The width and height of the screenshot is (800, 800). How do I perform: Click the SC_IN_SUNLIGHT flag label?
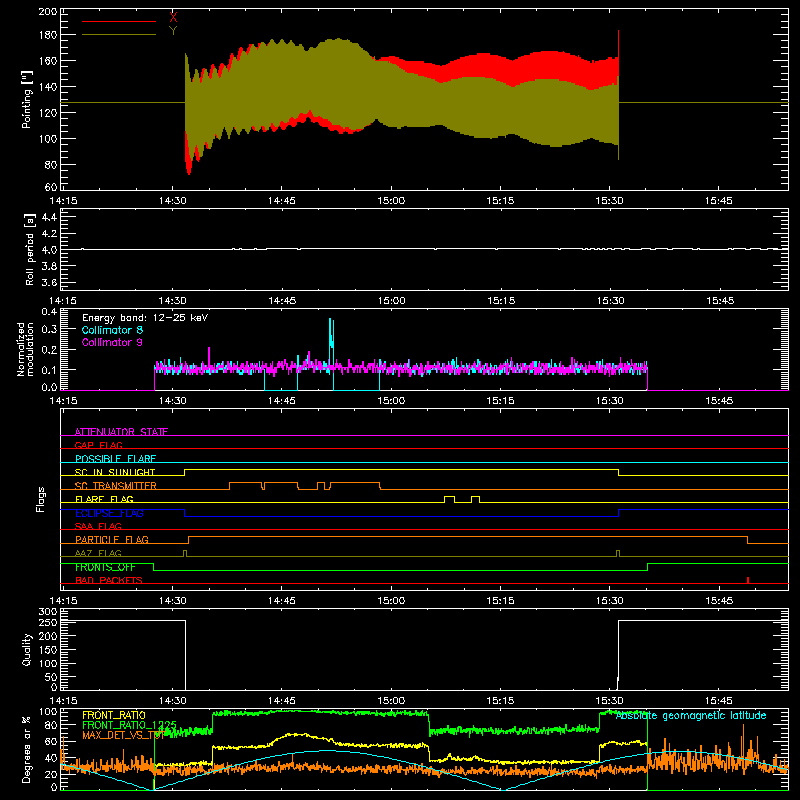point(115,472)
